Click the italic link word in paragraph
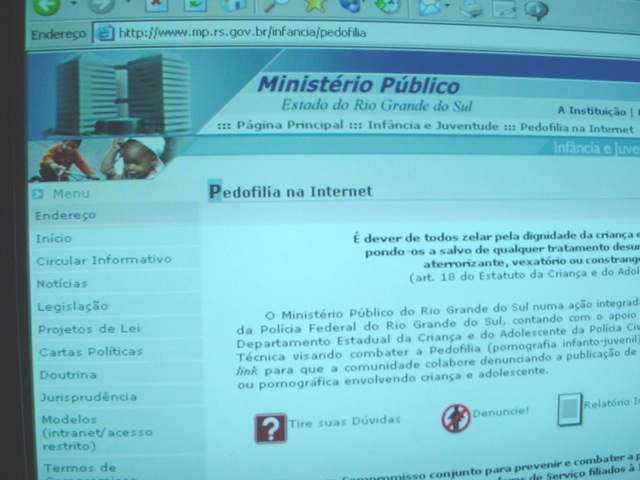Viewport: 640px width, 480px height. coord(247,371)
